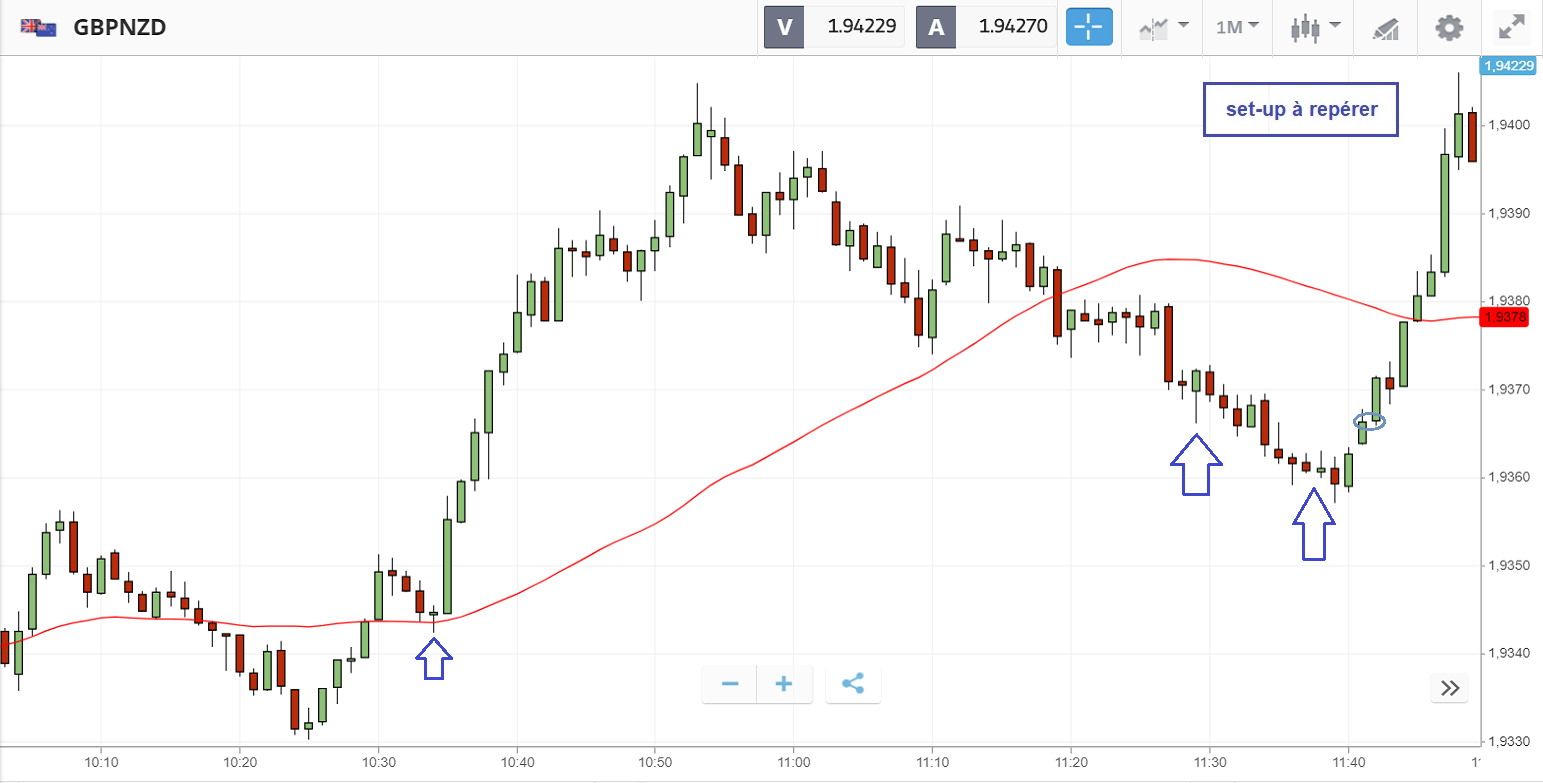Click the blue arrow annotation near 10:34
Screen dimensions: 1543x783
click(x=433, y=660)
